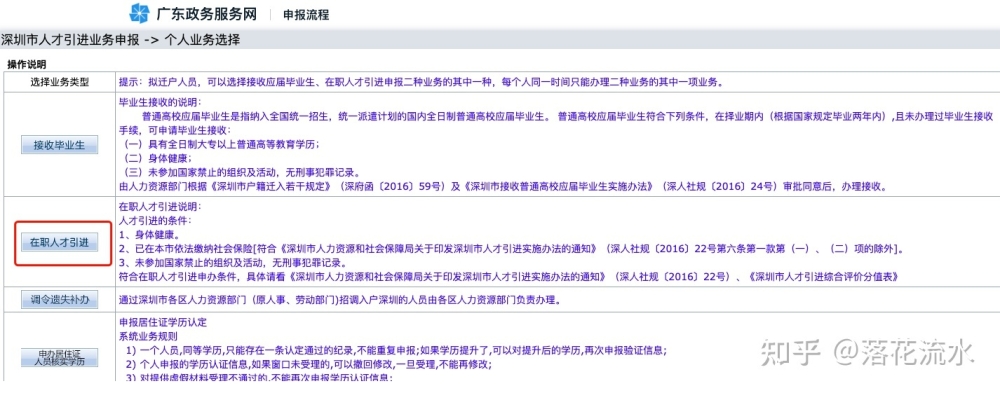Click the 深圳市人才引进业务申报 -> 个人业务选择 breadcrumb

coord(121,40)
